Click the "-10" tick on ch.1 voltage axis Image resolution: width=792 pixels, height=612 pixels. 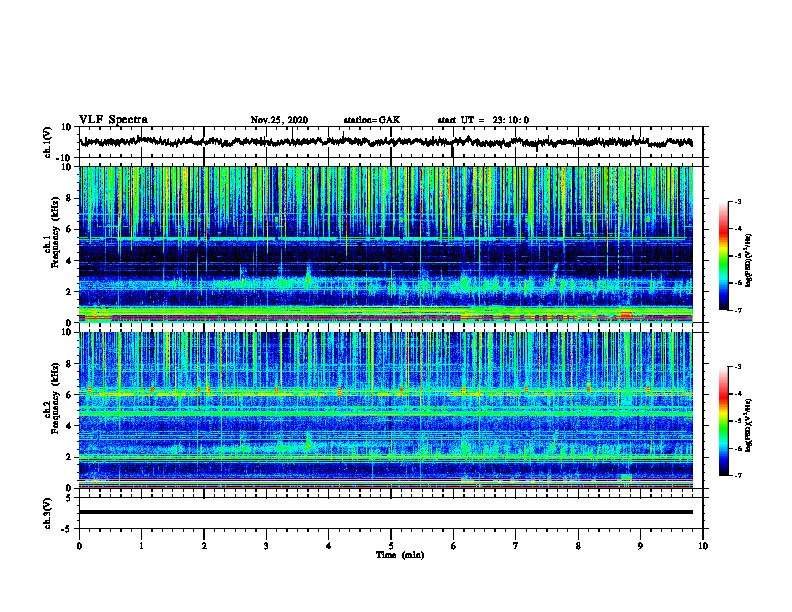coord(65,158)
